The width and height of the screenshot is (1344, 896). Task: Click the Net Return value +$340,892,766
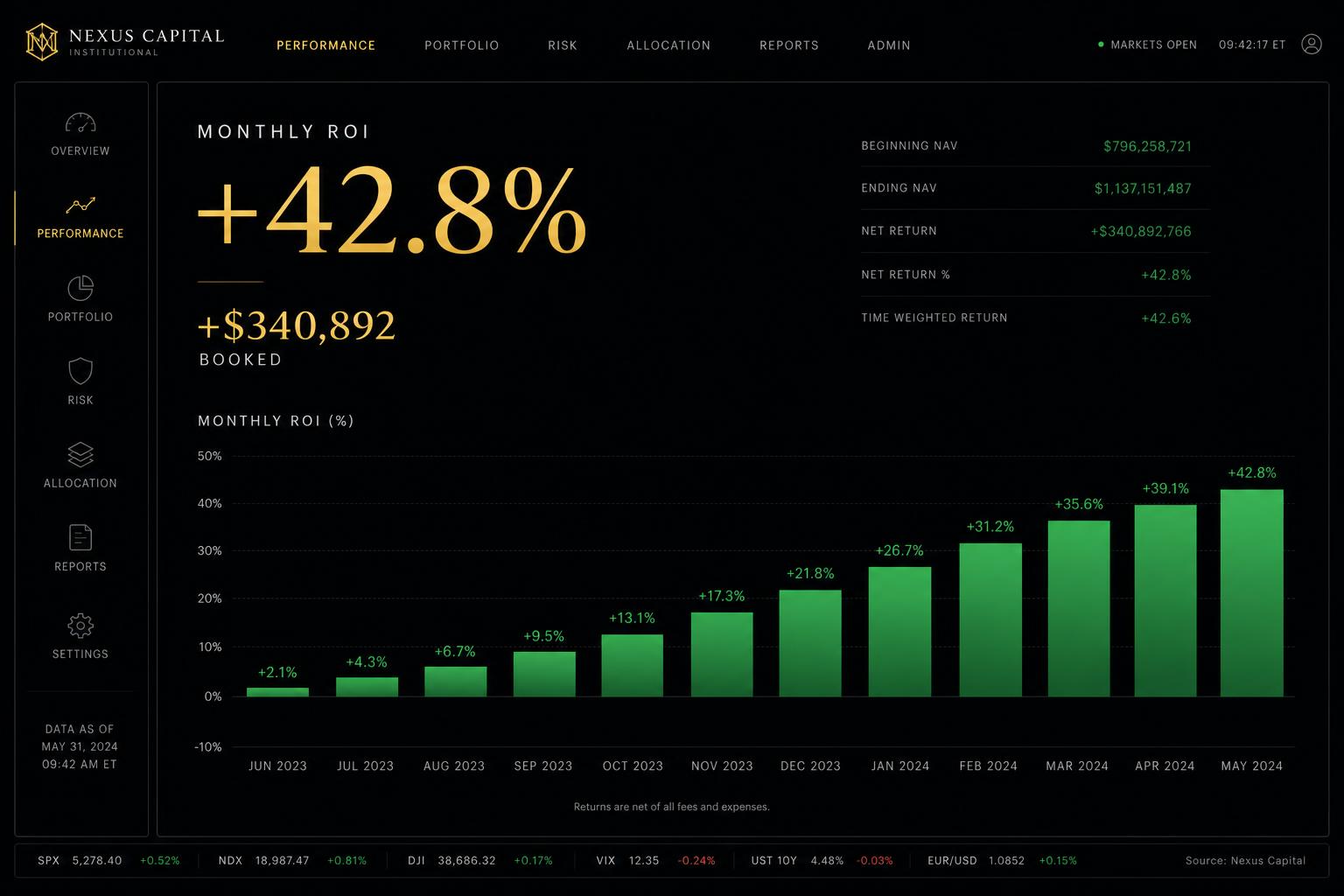click(x=1141, y=231)
